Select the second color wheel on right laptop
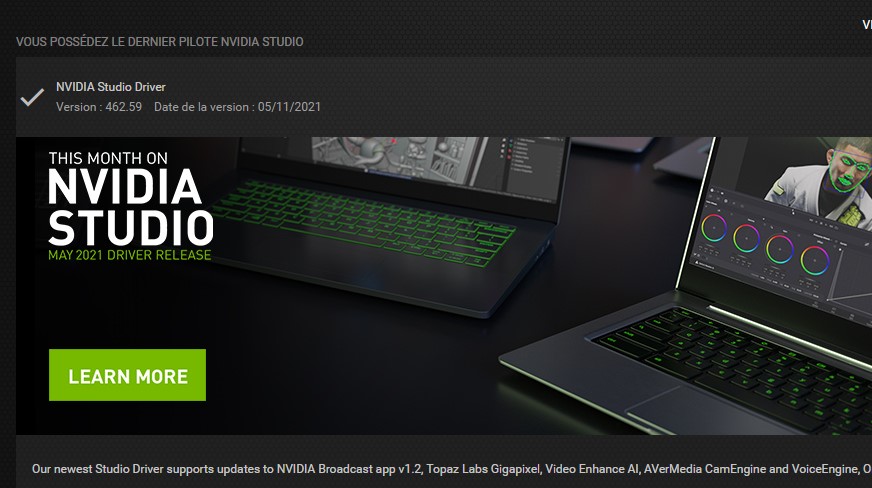This screenshot has height=488, width=872. point(746,238)
